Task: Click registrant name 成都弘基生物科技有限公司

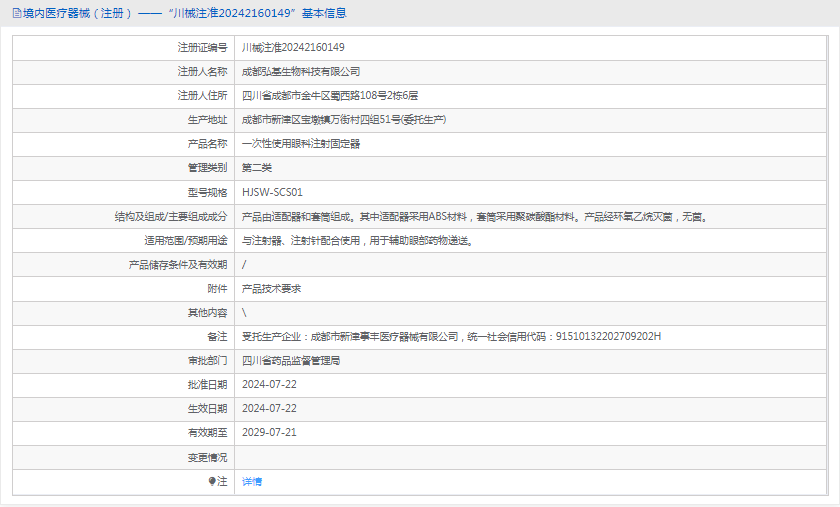Action: [x=301, y=71]
